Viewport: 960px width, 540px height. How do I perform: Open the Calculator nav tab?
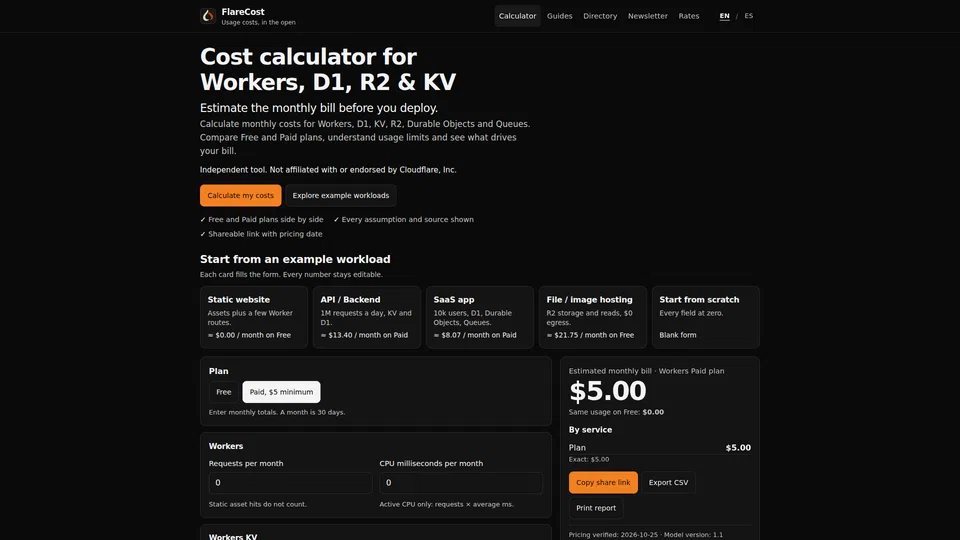click(x=517, y=16)
